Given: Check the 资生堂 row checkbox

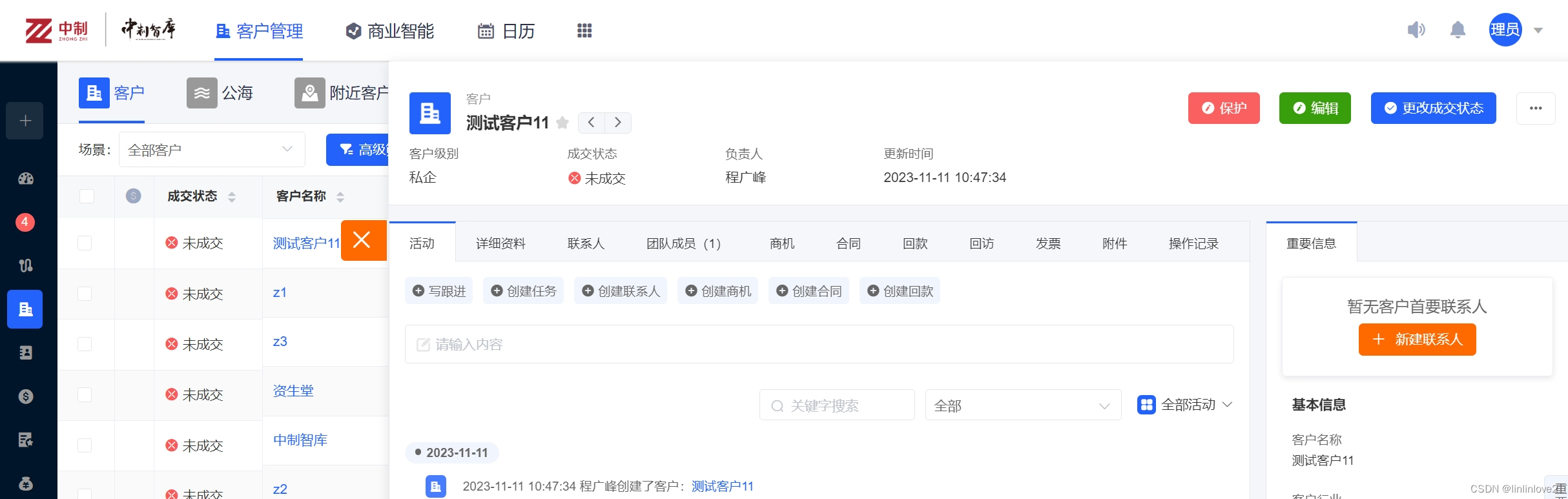Looking at the screenshot, I should point(85,395).
